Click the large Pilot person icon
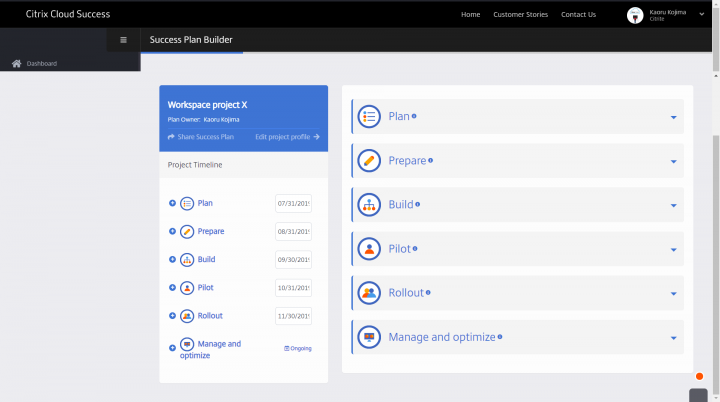The width and height of the screenshot is (720, 402). 369,249
